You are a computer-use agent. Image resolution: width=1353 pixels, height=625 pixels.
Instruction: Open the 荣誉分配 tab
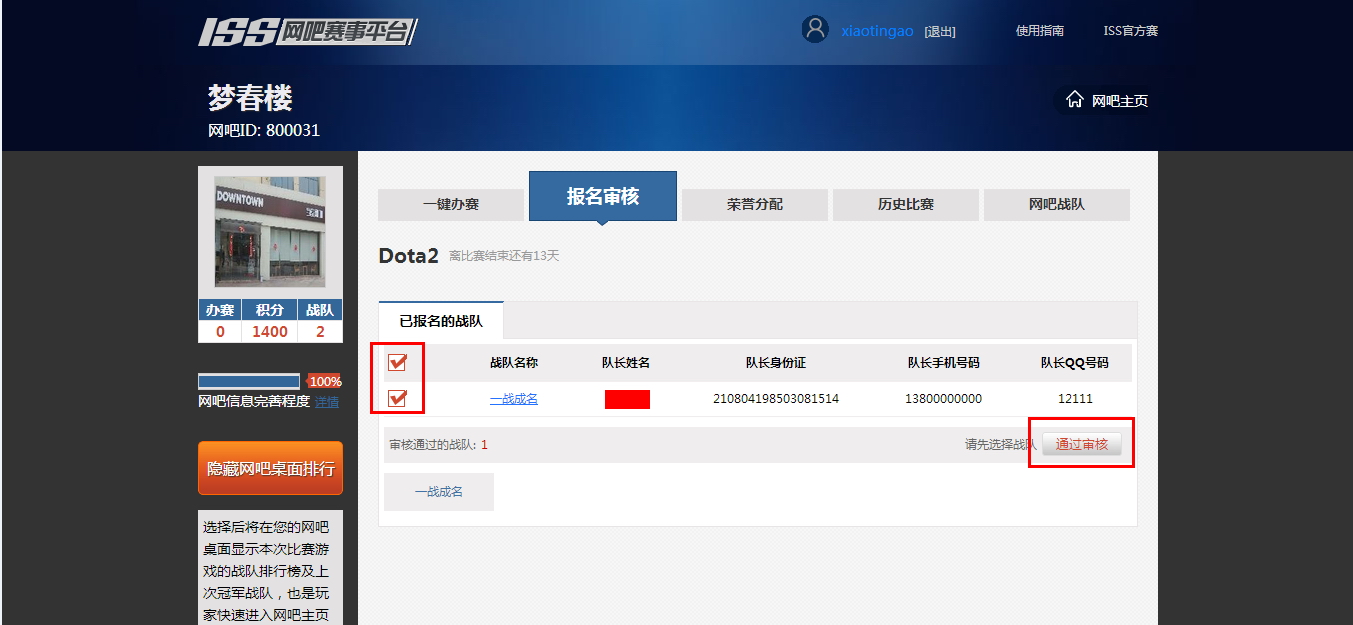click(754, 204)
